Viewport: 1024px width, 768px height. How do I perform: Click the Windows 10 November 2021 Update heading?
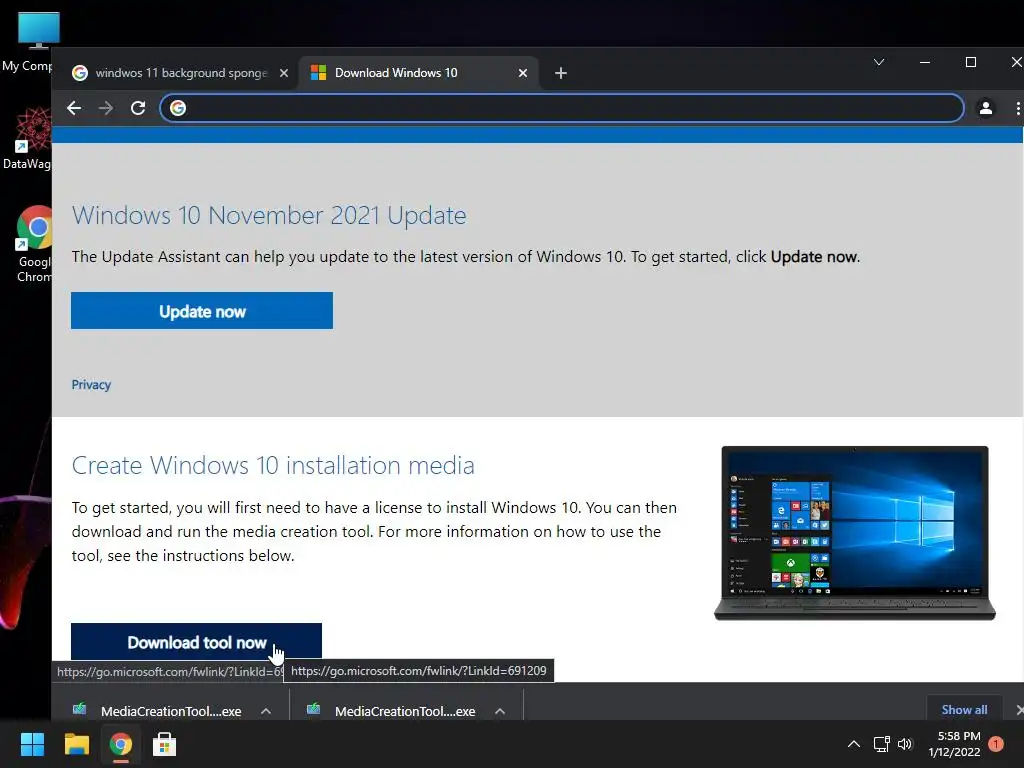click(269, 216)
